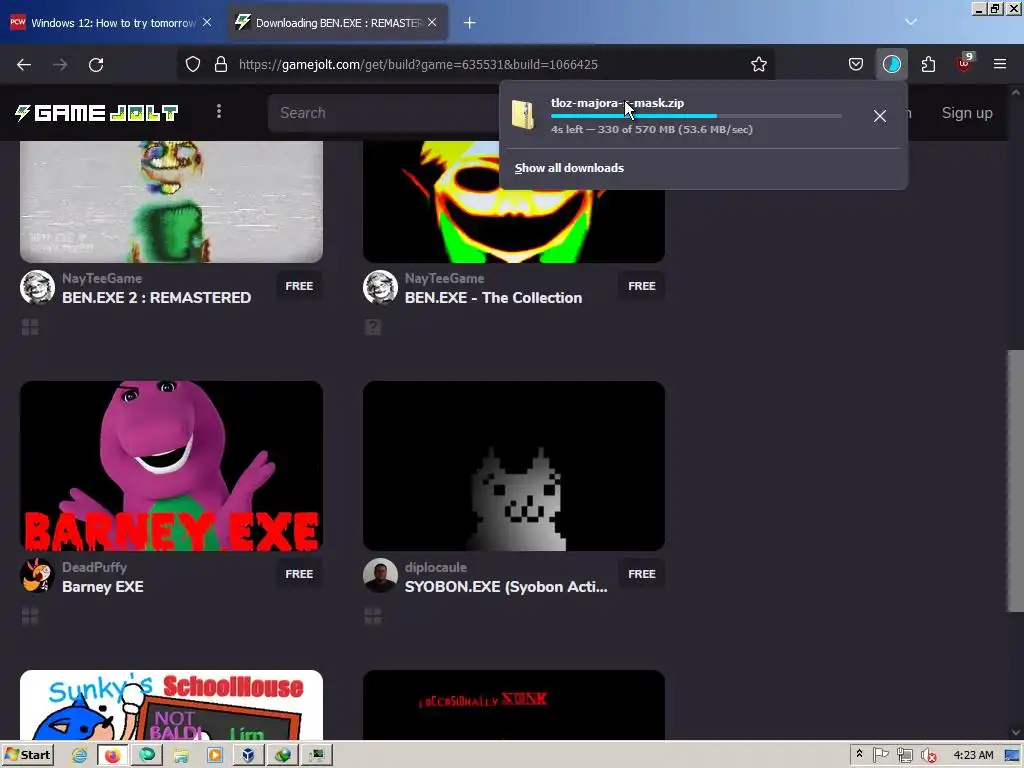Click Windows platform icon under SYOBON.EXE
This screenshot has width=1024, height=768.
point(373,616)
